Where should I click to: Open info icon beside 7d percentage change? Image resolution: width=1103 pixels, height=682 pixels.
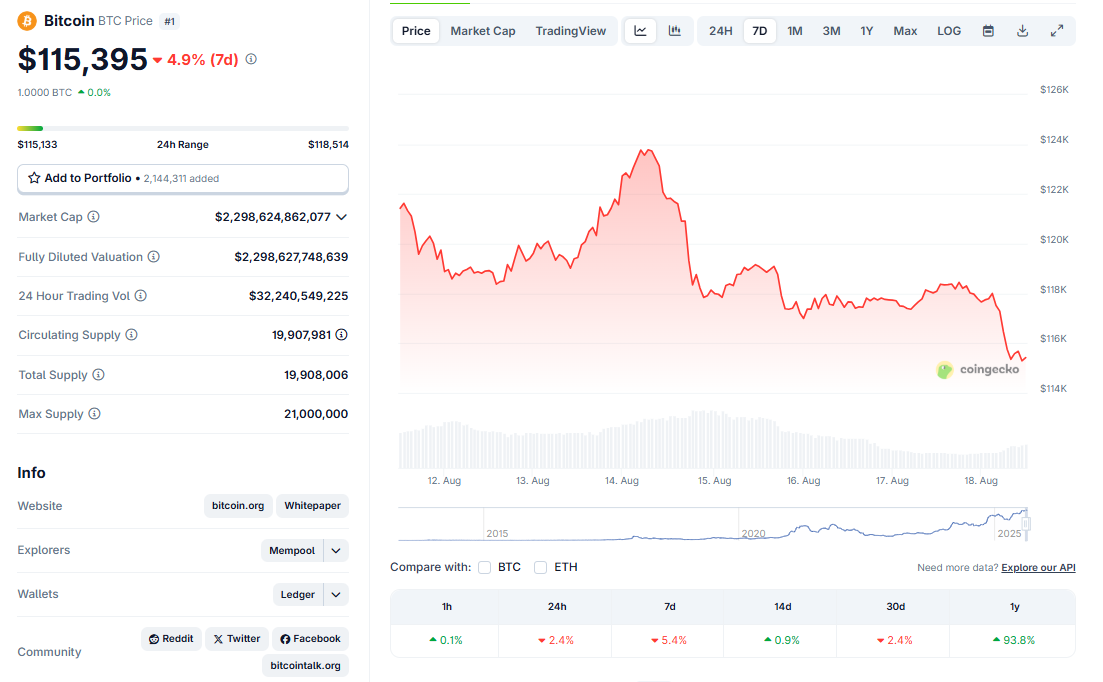[251, 60]
